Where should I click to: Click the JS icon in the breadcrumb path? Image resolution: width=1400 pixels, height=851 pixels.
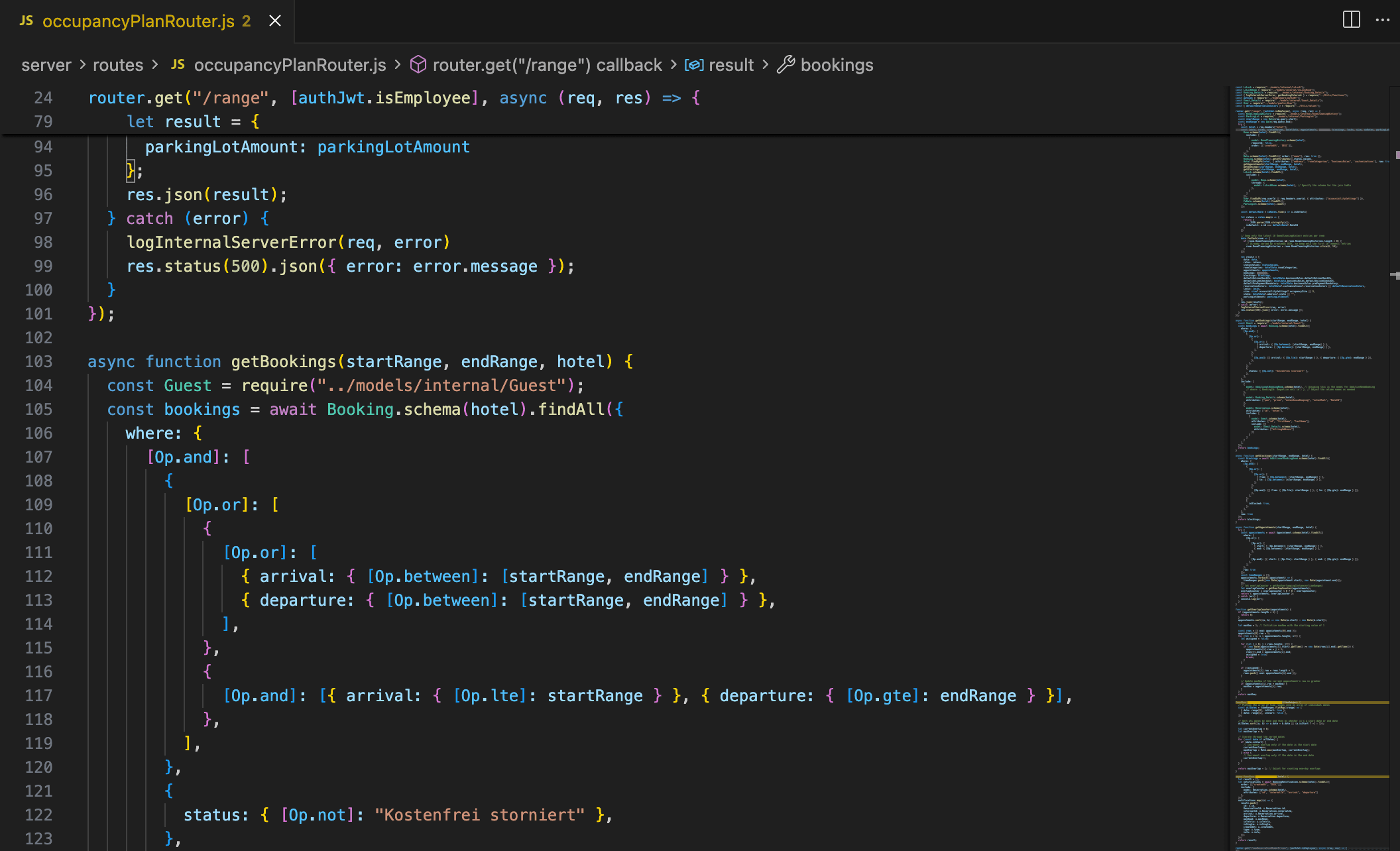pyautogui.click(x=178, y=64)
